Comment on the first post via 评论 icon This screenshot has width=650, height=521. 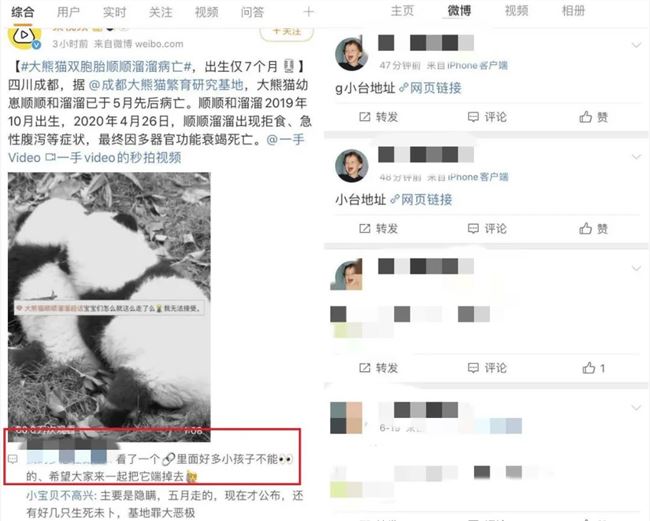click(x=487, y=117)
